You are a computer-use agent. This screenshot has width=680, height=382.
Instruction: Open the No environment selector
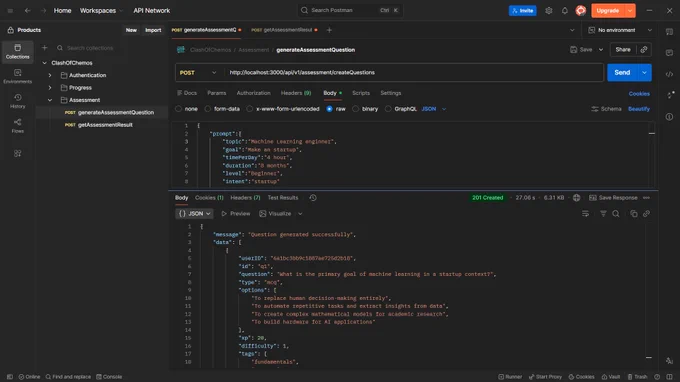[620, 30]
